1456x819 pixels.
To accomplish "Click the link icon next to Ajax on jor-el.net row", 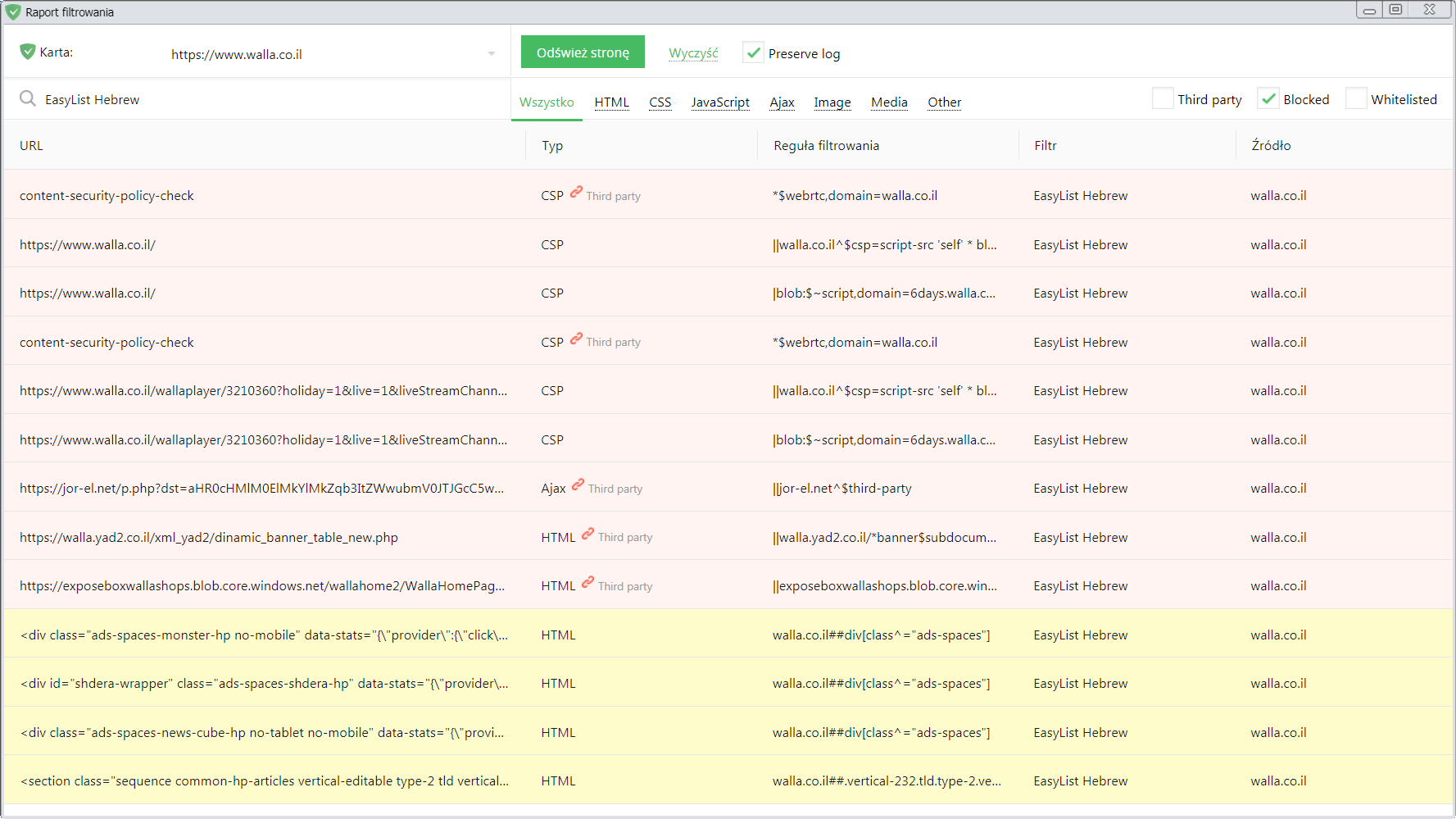I will click(x=579, y=487).
